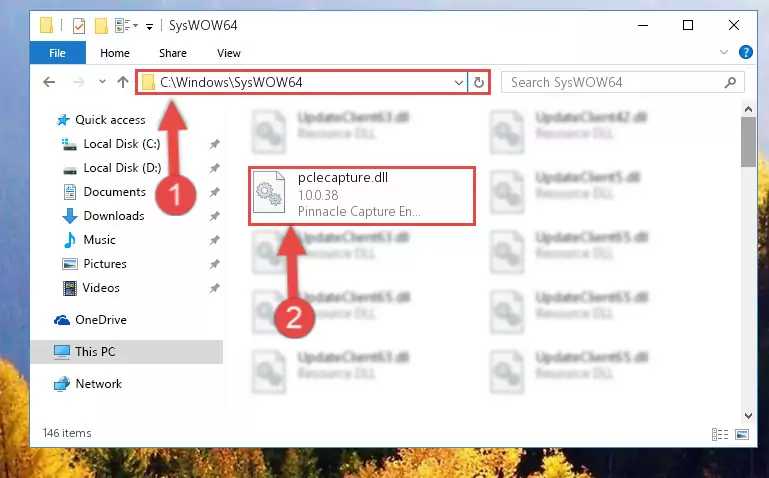Click the Back navigation arrow

(x=49, y=82)
